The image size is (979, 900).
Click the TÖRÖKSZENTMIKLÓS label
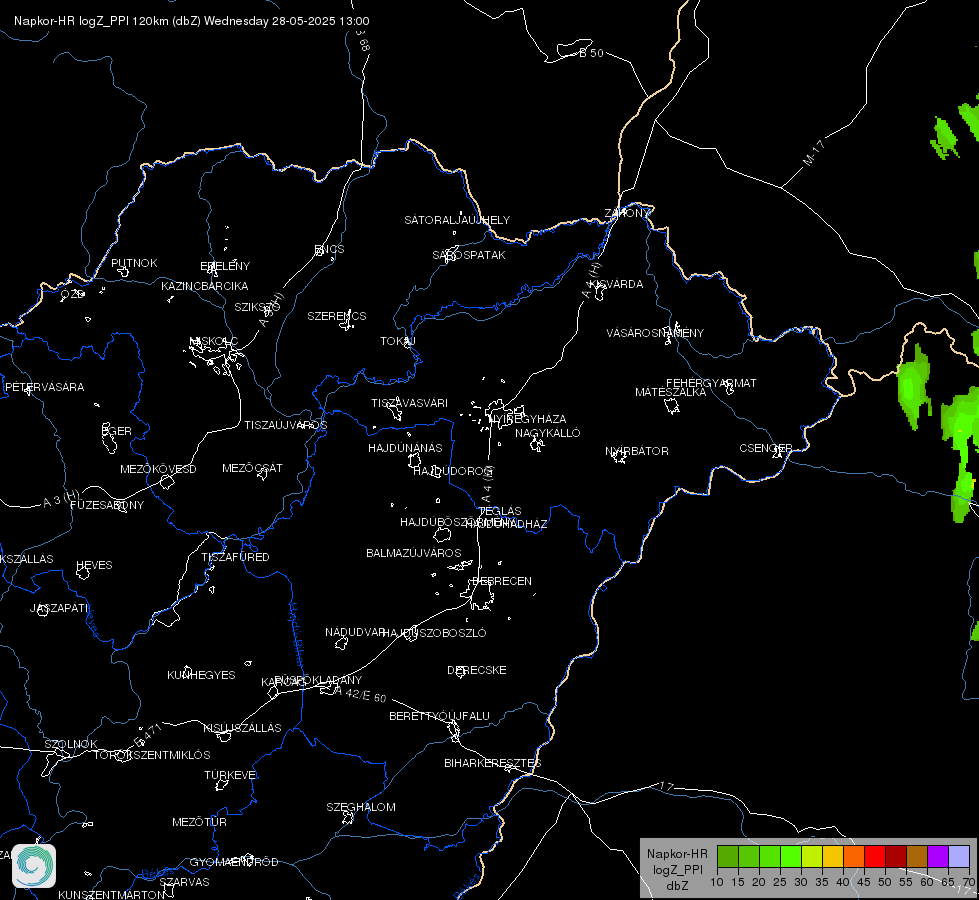tap(152, 755)
